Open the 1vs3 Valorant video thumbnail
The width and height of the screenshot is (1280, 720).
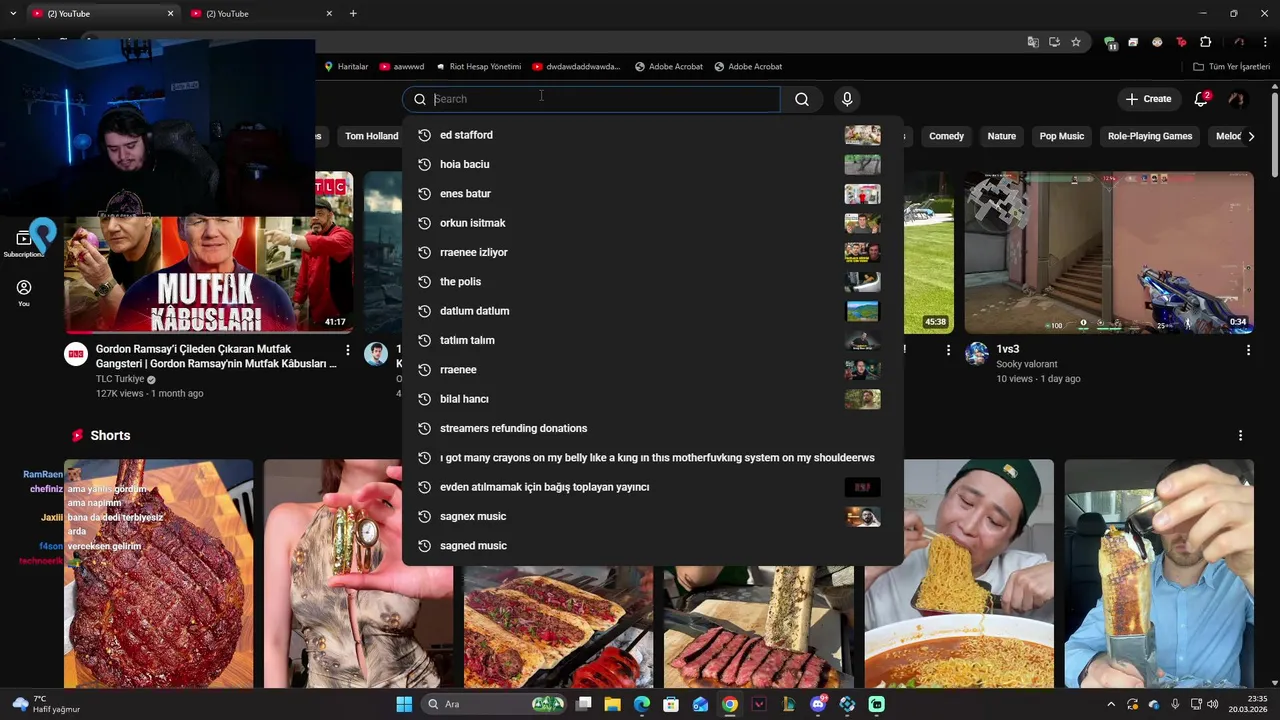(1108, 253)
